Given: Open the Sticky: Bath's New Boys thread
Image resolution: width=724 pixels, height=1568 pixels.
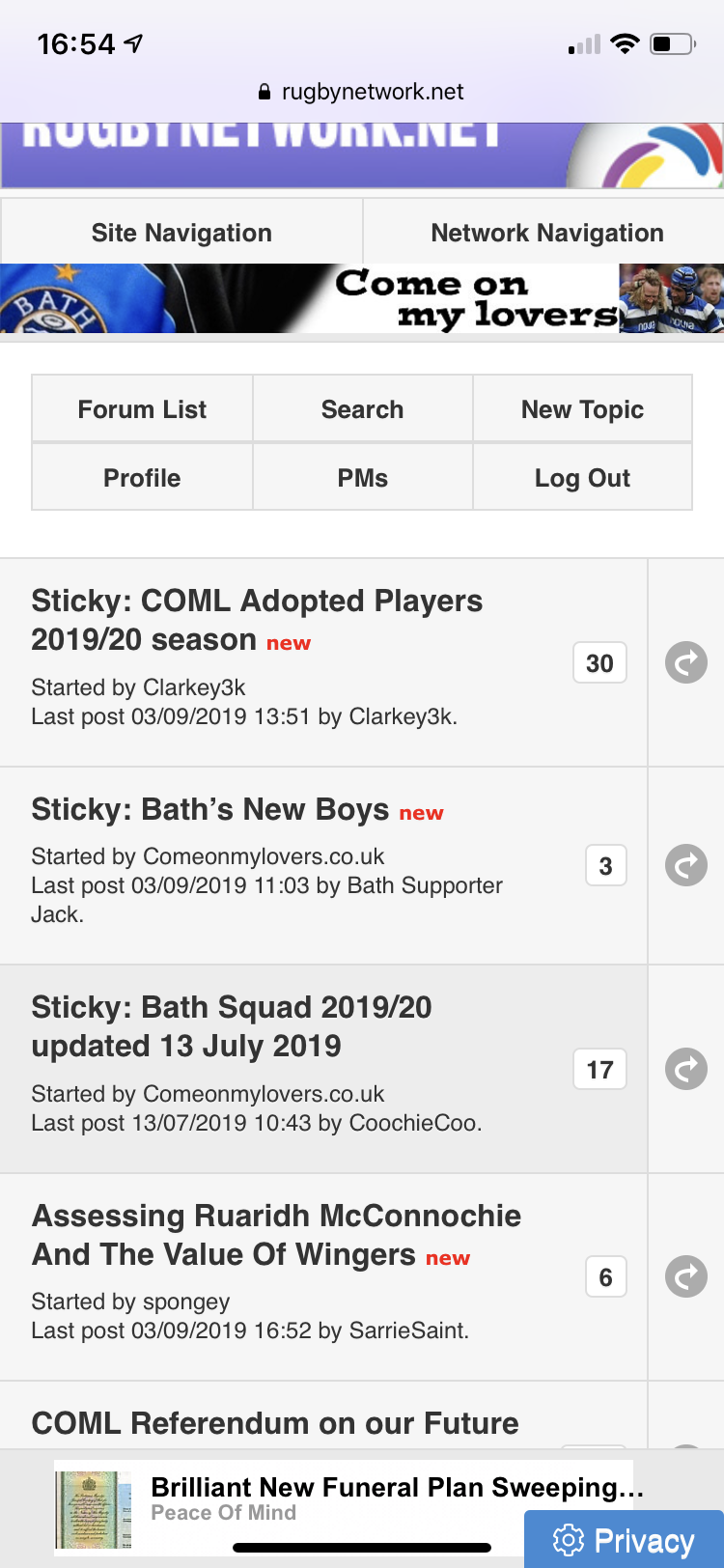Looking at the screenshot, I should point(210,809).
